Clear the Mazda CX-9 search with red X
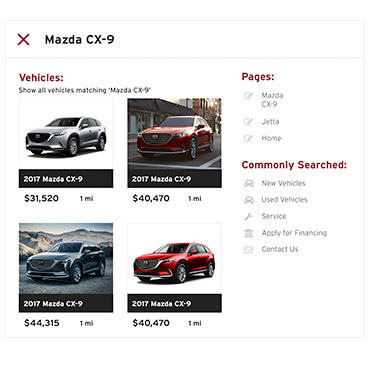This screenshot has height=370, width=370. point(23,39)
